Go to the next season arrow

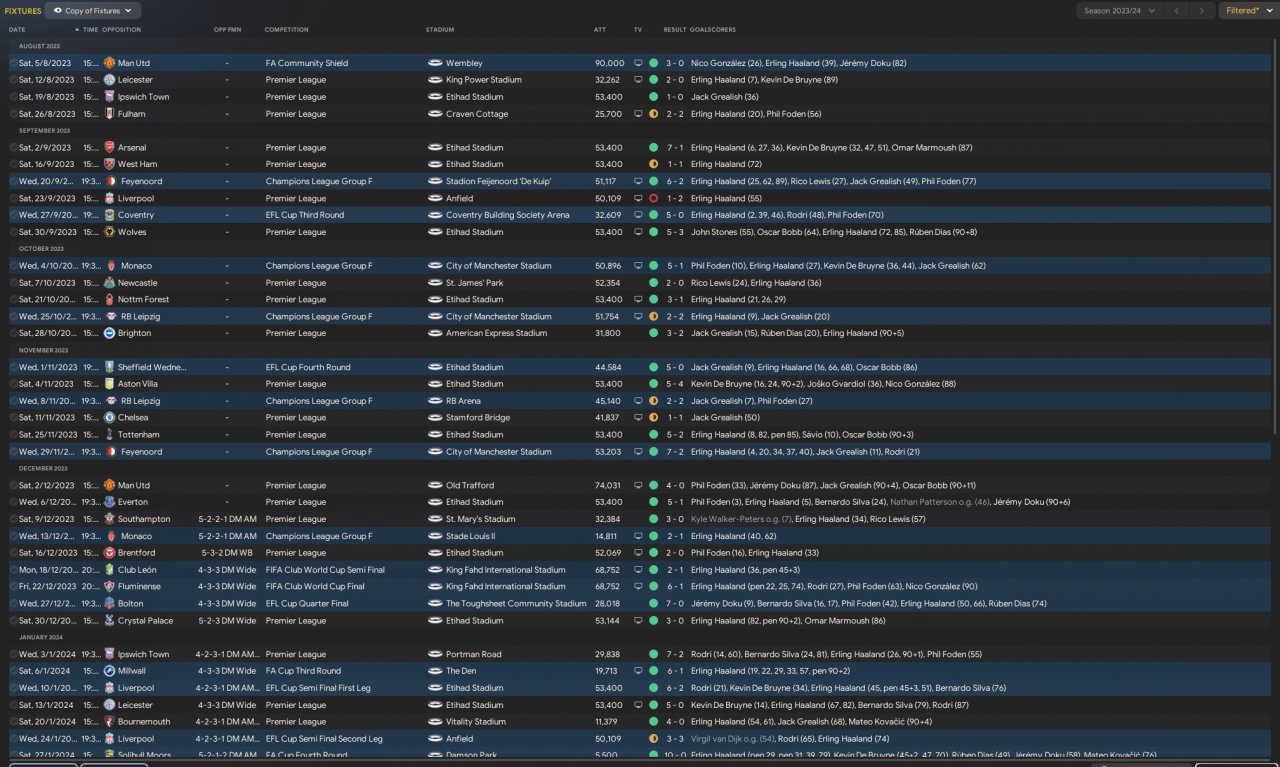pyautogui.click(x=1203, y=10)
